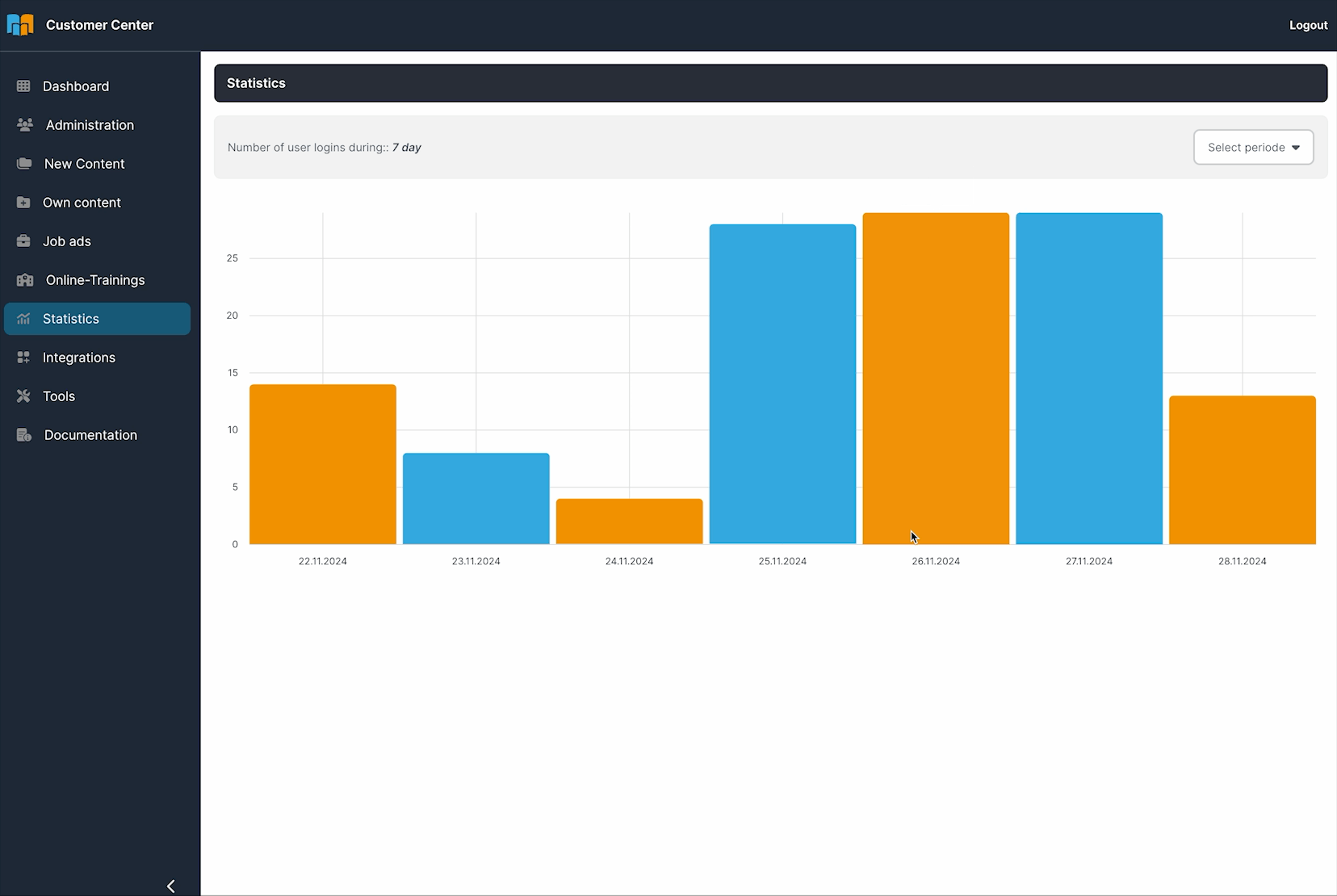Click the Integrations blocks icon
The height and width of the screenshot is (896, 1337).
click(x=23, y=358)
